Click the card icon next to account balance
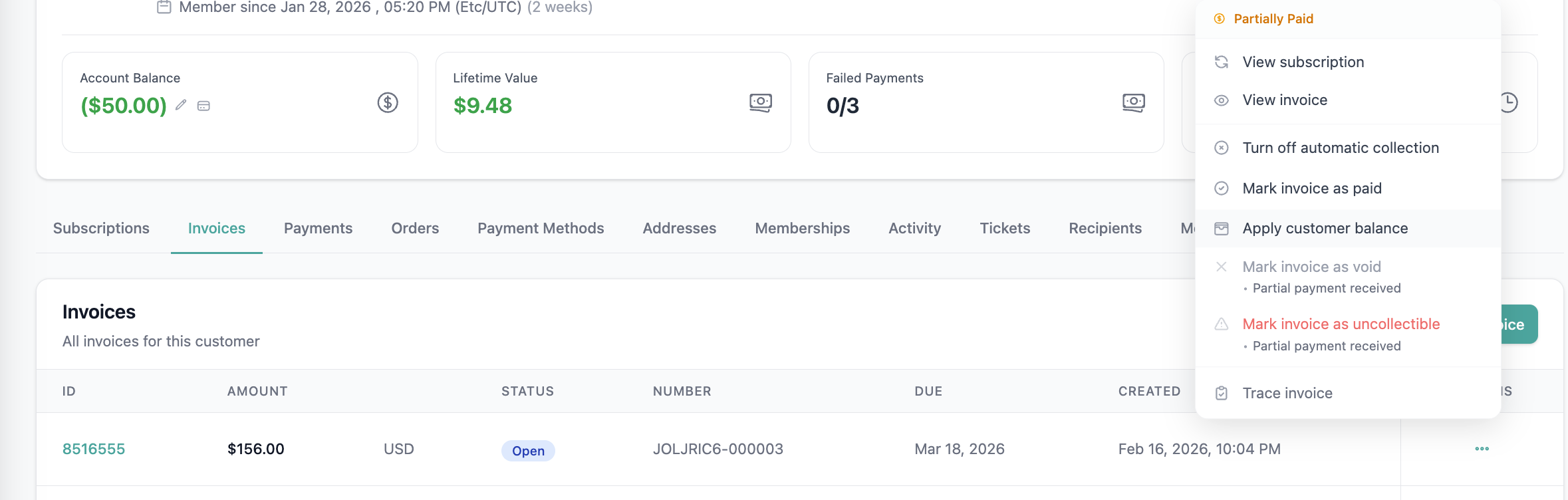The width and height of the screenshot is (1568, 500). (203, 106)
